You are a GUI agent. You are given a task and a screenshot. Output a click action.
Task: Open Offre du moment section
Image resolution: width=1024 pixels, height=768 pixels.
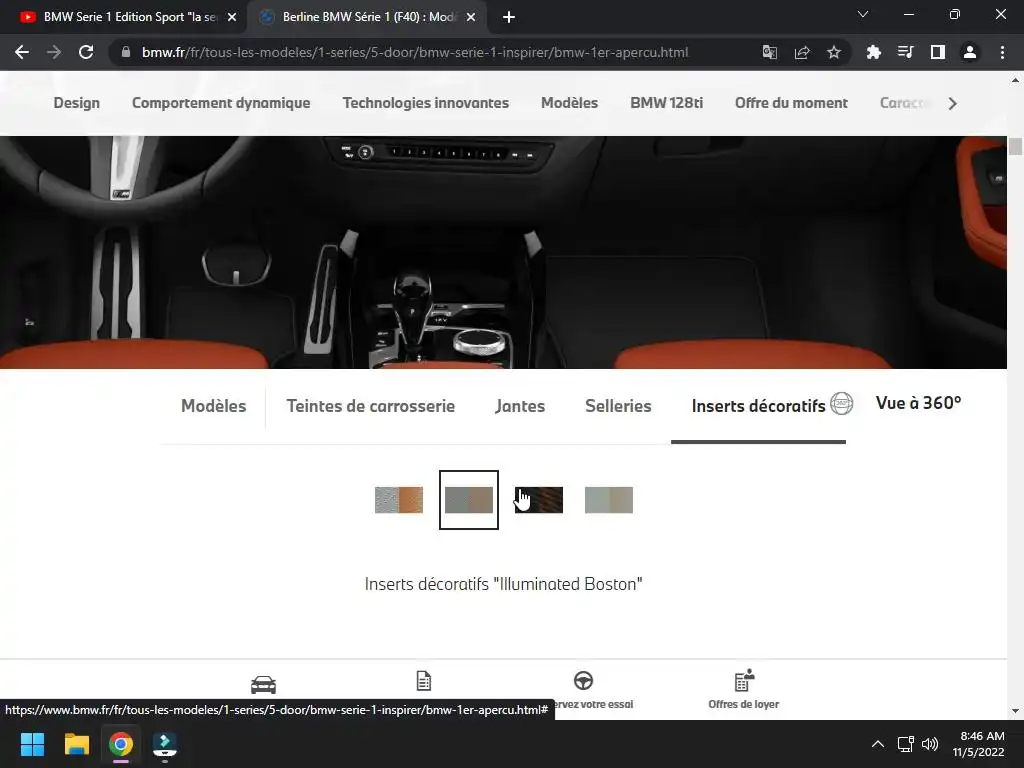point(792,103)
